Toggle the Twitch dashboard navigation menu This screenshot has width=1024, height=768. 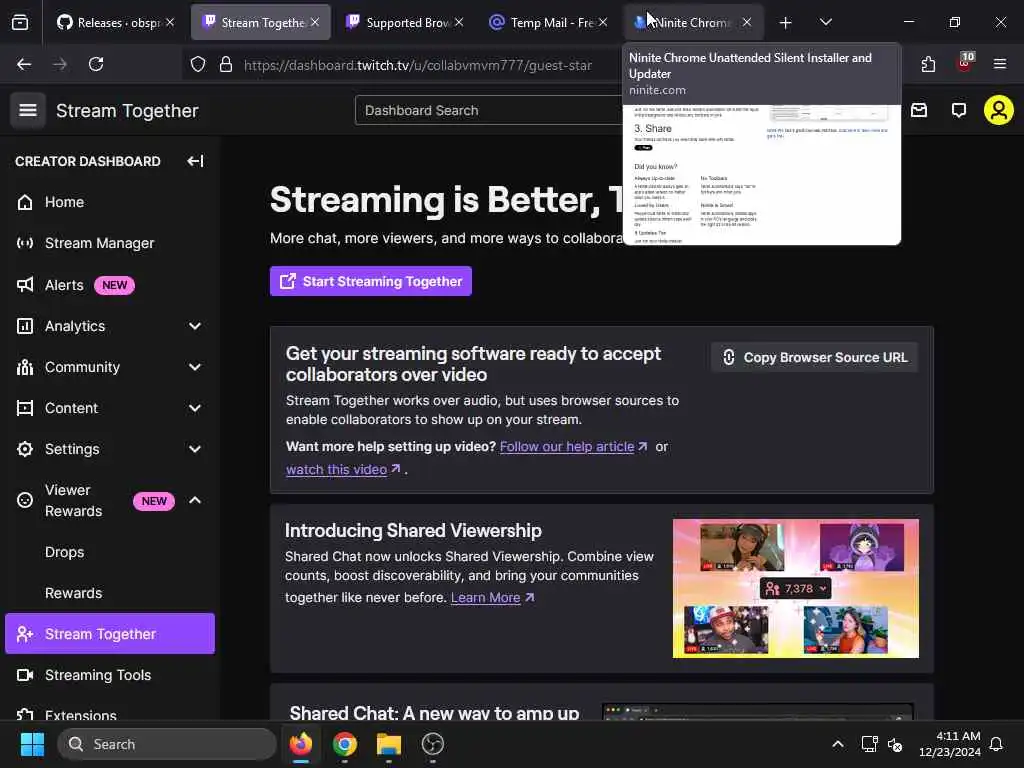tap(27, 110)
